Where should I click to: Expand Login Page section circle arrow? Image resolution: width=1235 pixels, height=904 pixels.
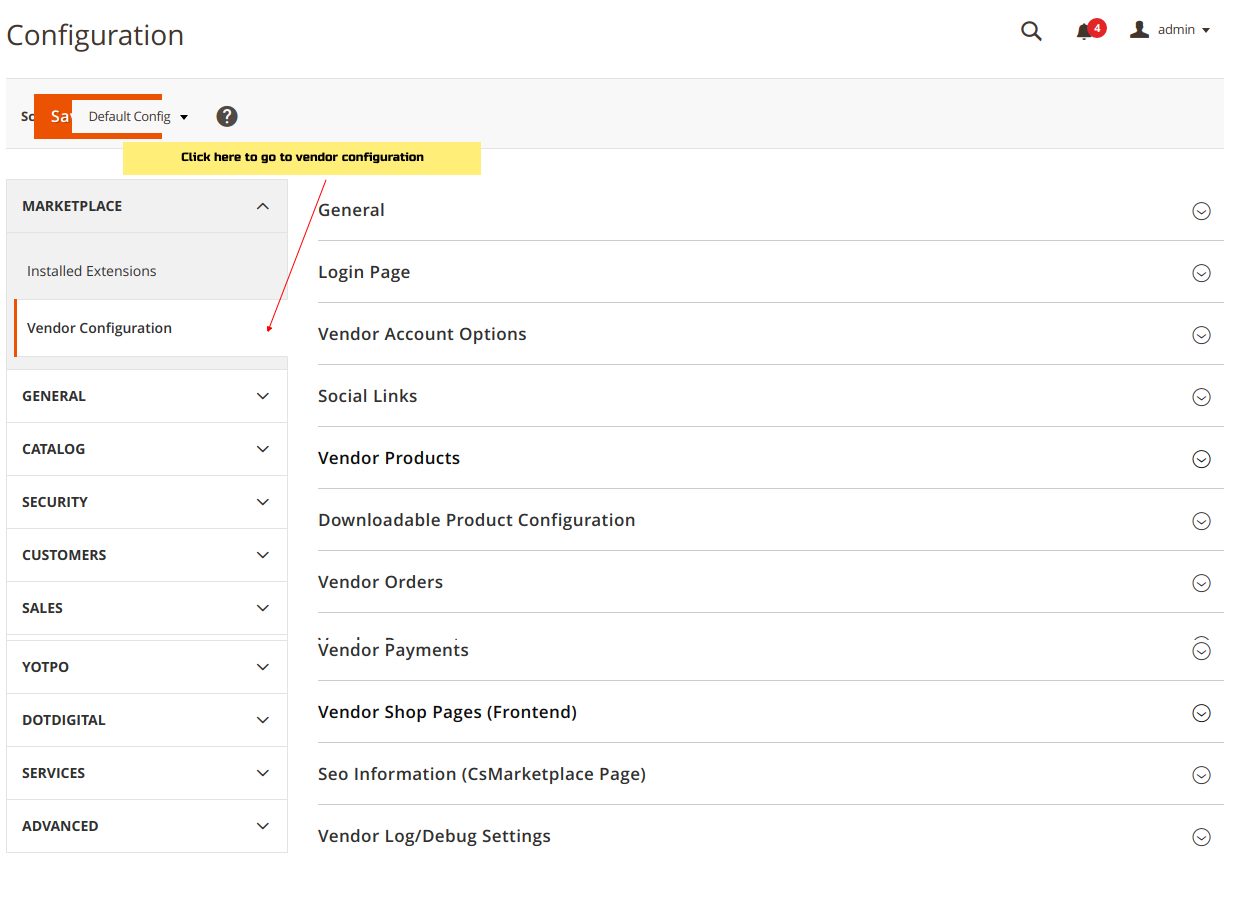pyautogui.click(x=1201, y=273)
